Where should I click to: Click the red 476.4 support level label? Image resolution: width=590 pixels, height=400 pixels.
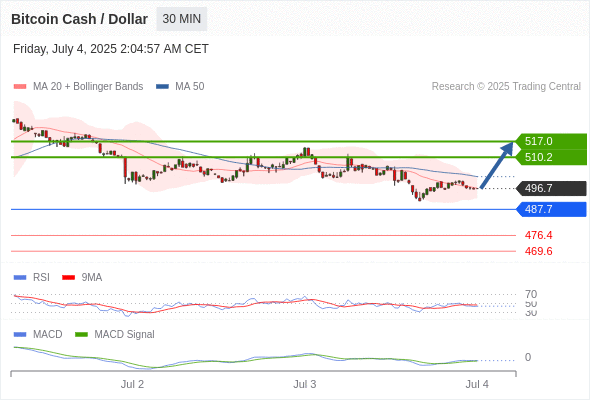(x=538, y=236)
